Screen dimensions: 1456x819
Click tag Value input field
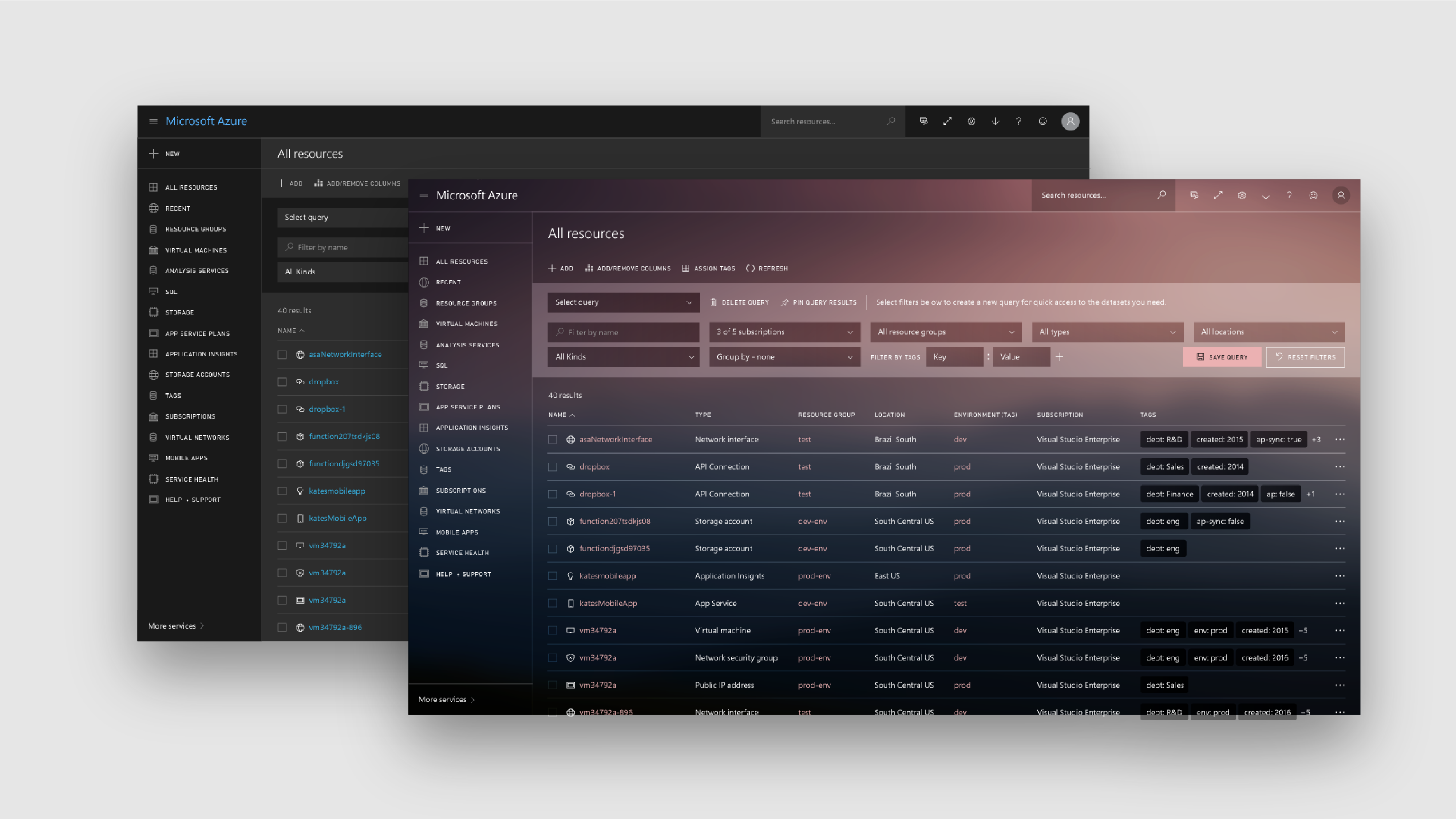(1021, 357)
